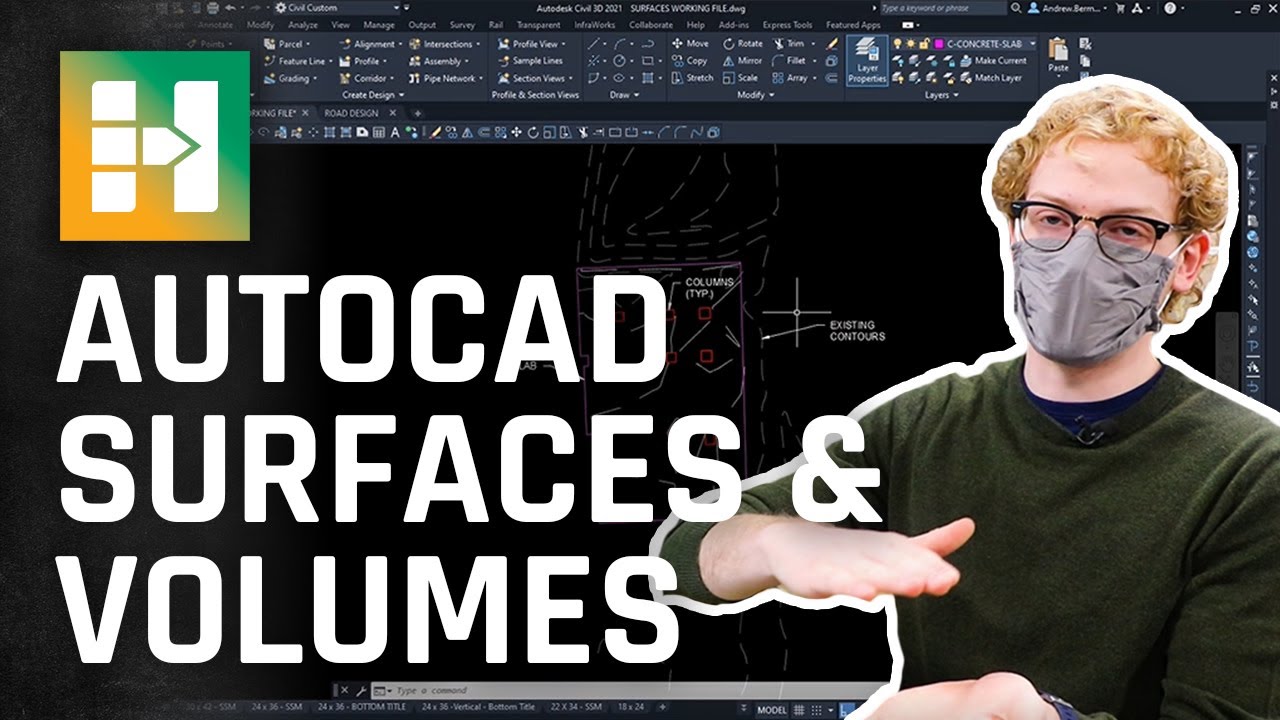Select the Mirror command
The image size is (1280, 720).
pos(743,61)
